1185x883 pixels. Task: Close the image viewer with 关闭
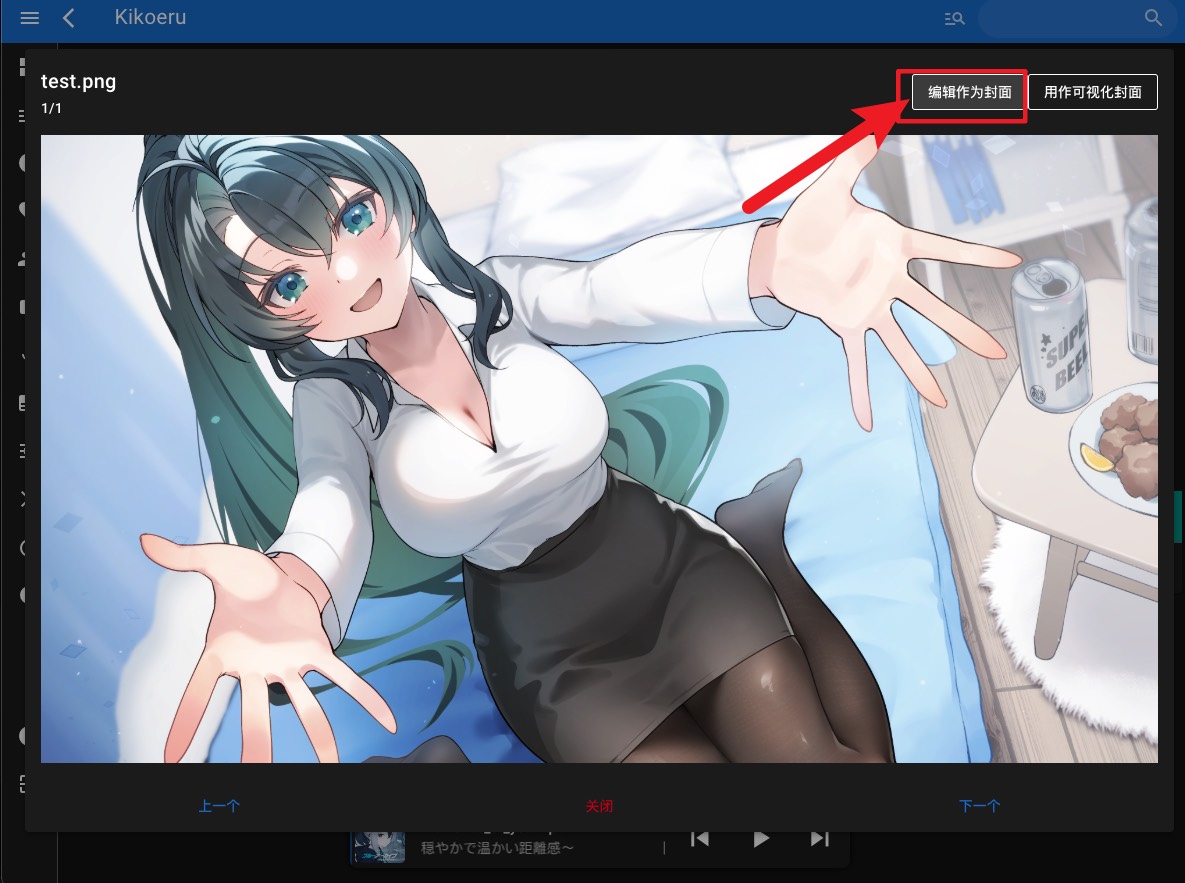pos(599,806)
